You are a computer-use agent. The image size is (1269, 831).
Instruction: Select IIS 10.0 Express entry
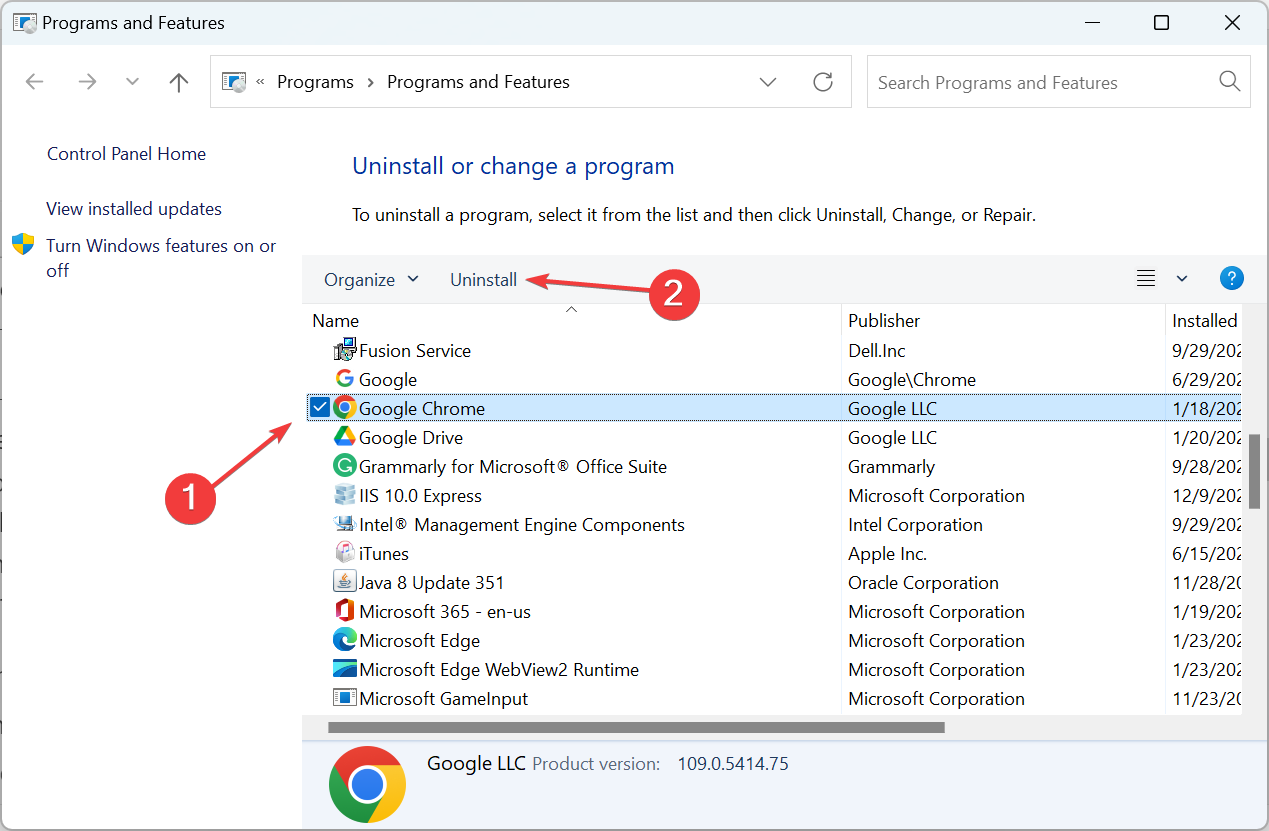pos(420,496)
